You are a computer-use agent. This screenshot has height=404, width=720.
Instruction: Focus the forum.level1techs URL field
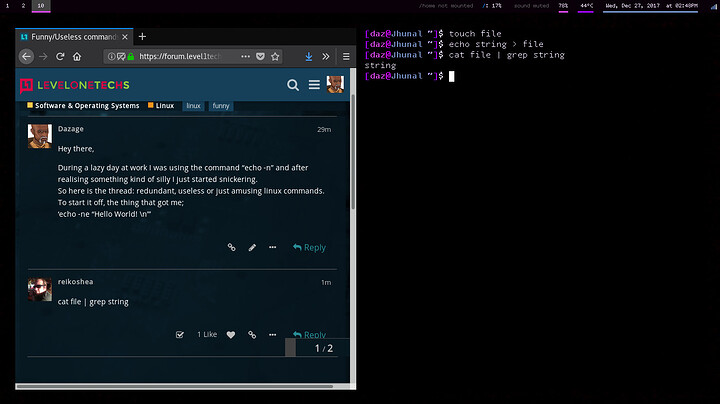(180, 56)
